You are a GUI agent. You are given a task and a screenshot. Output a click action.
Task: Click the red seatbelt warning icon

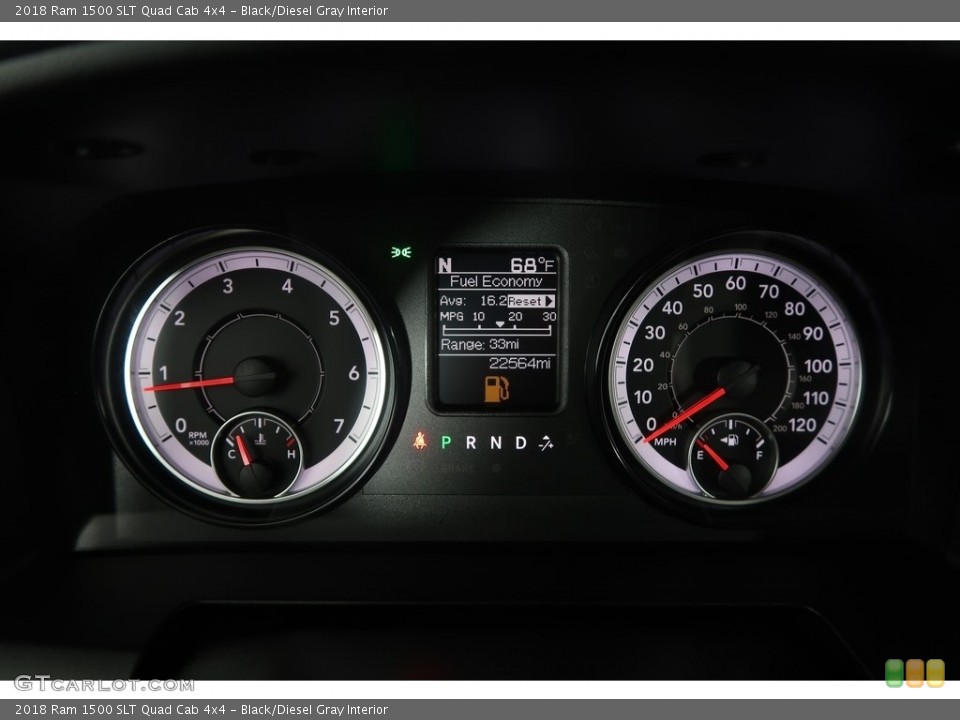pos(419,441)
